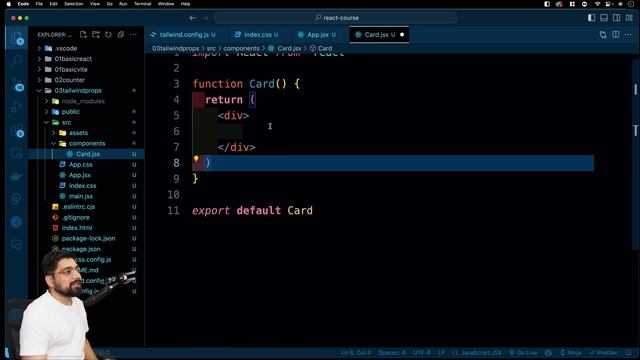Expand the assets folder
The image size is (640, 360).
pos(86,133)
